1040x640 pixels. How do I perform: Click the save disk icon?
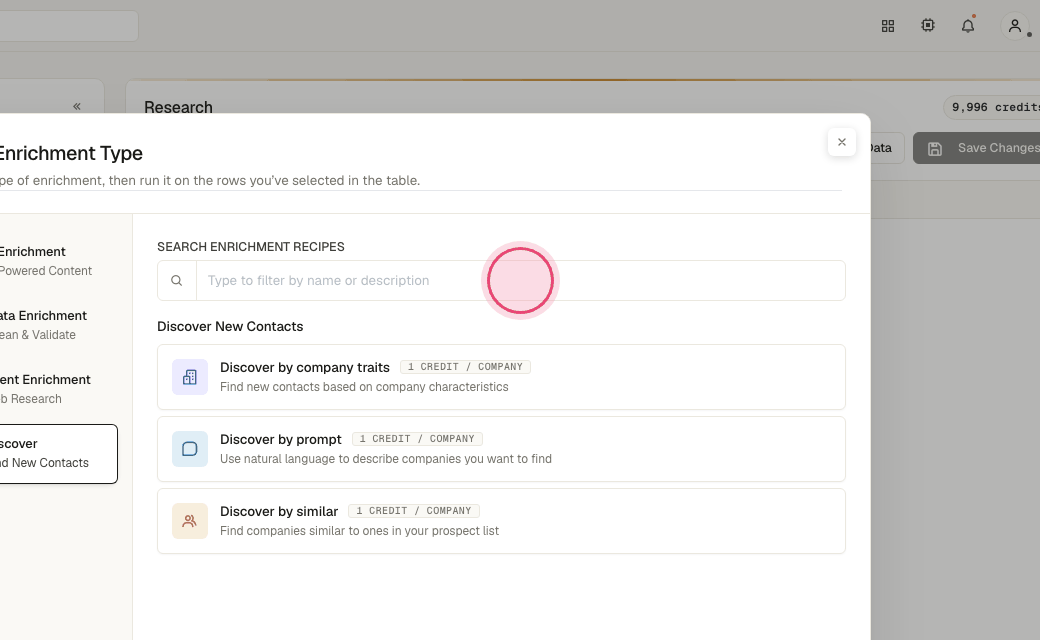[x=935, y=149]
